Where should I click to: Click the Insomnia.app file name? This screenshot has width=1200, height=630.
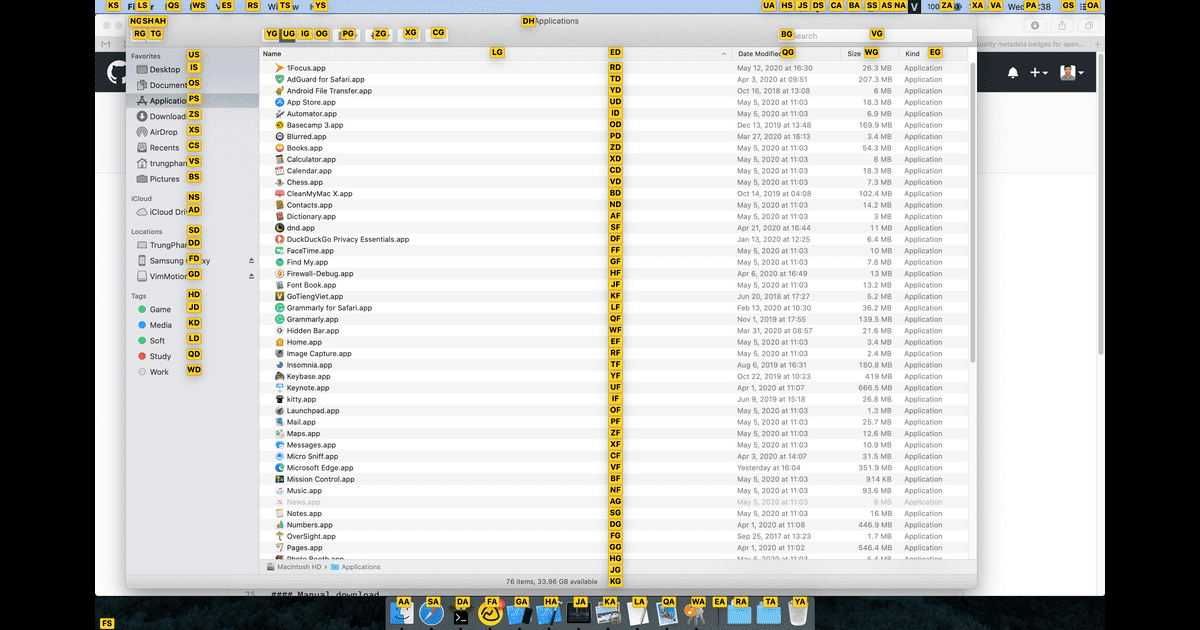[309, 365]
